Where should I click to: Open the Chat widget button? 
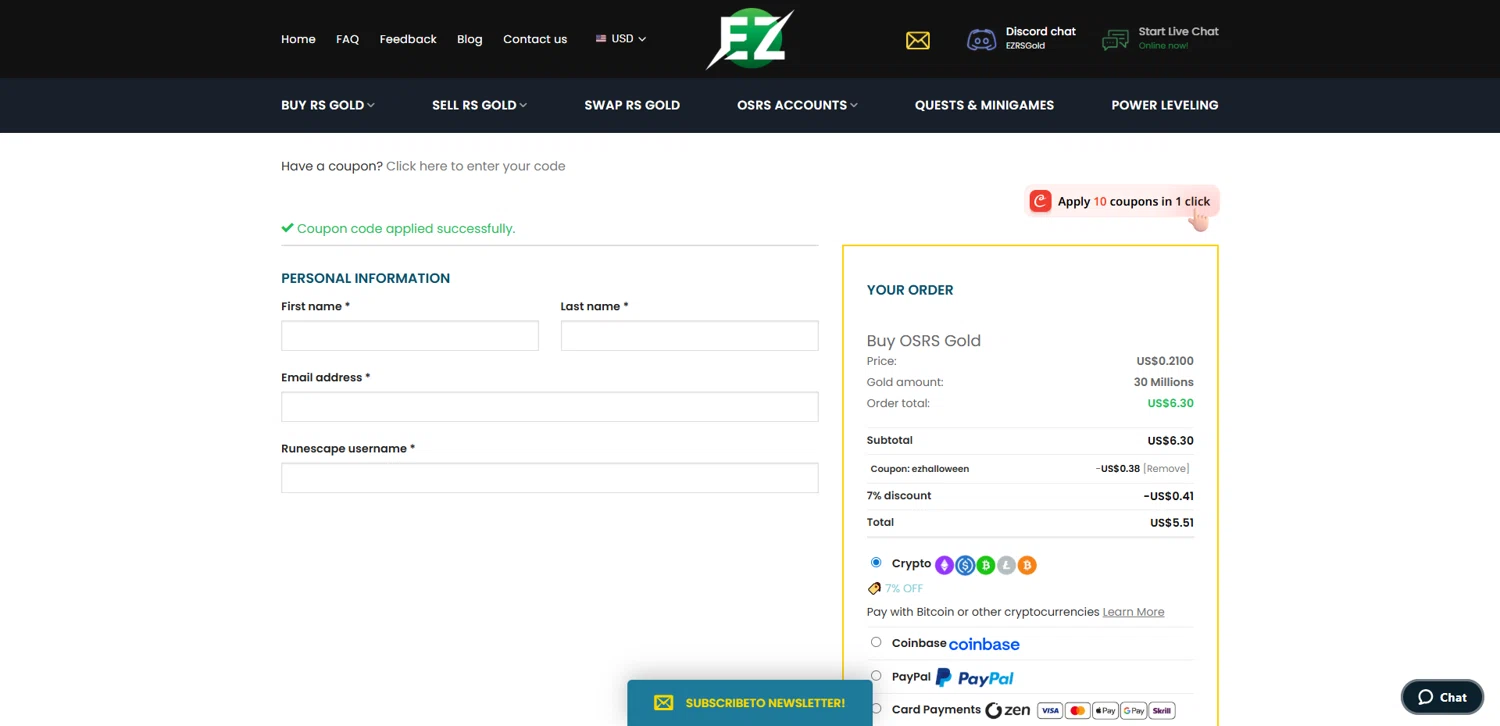pyautogui.click(x=1442, y=697)
